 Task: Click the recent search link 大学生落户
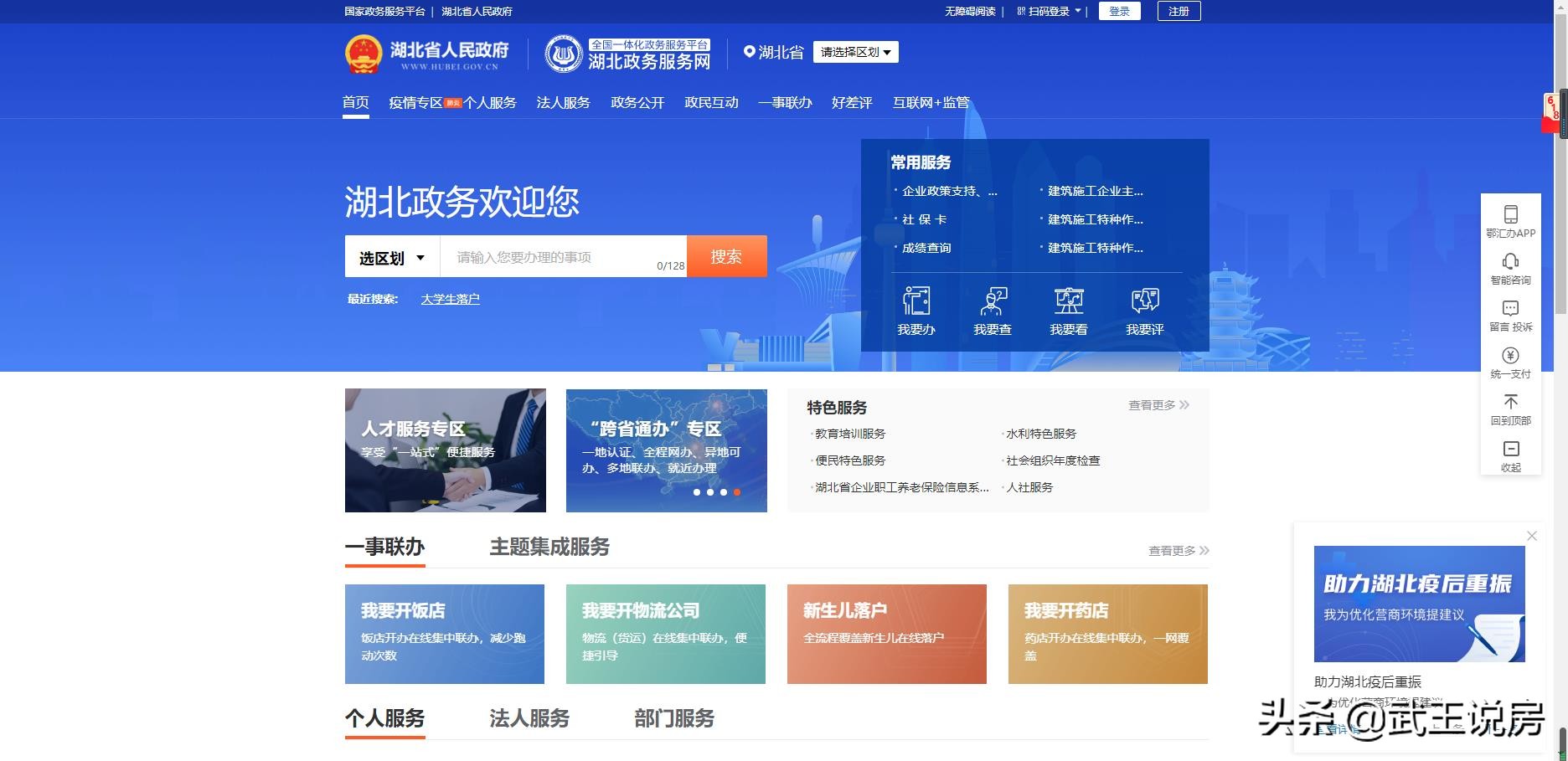click(449, 299)
